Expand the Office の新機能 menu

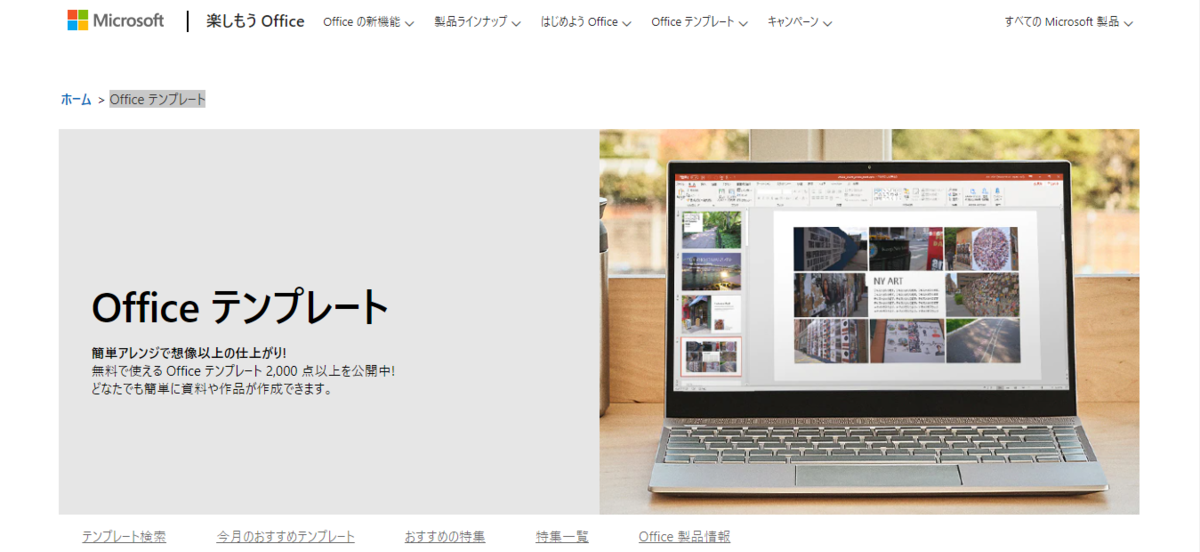(368, 22)
